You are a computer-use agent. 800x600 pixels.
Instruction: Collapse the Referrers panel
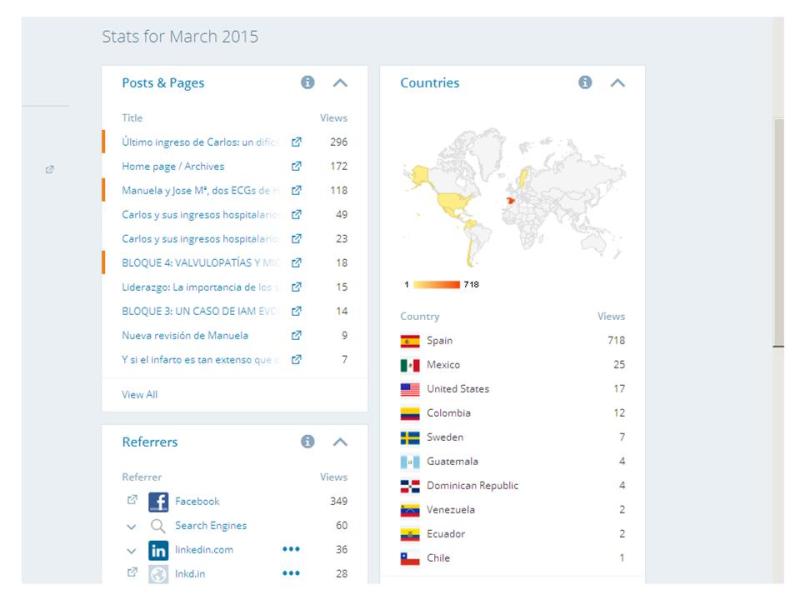tap(339, 441)
